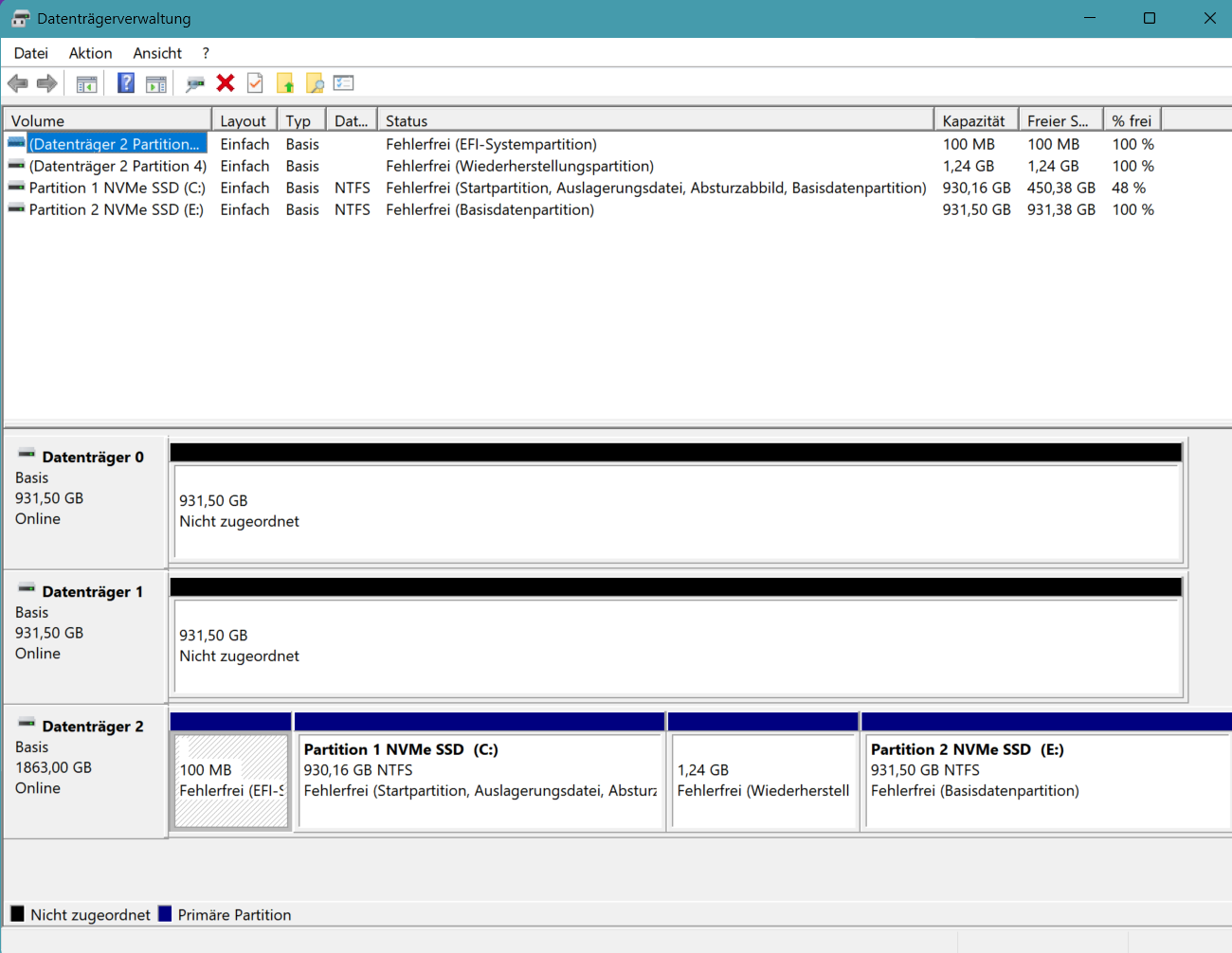Image resolution: width=1232 pixels, height=953 pixels.
Task: Maximize the Datenträgerverwaltung window
Action: [1150, 18]
